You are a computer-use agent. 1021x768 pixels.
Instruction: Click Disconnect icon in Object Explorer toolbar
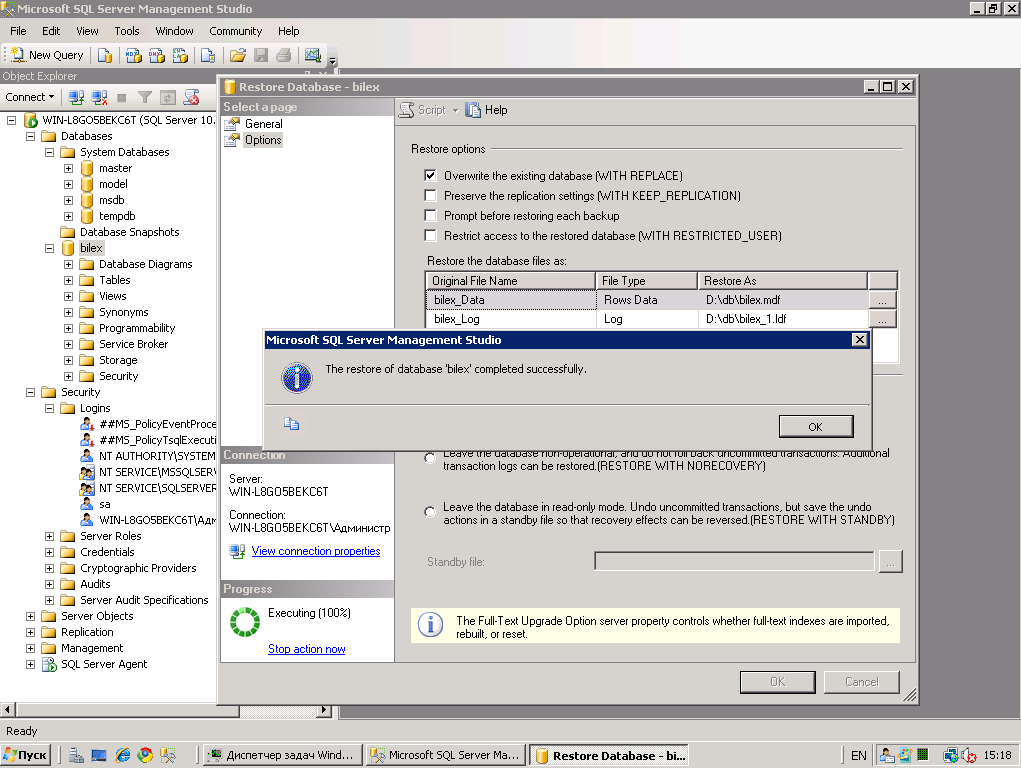point(99,98)
